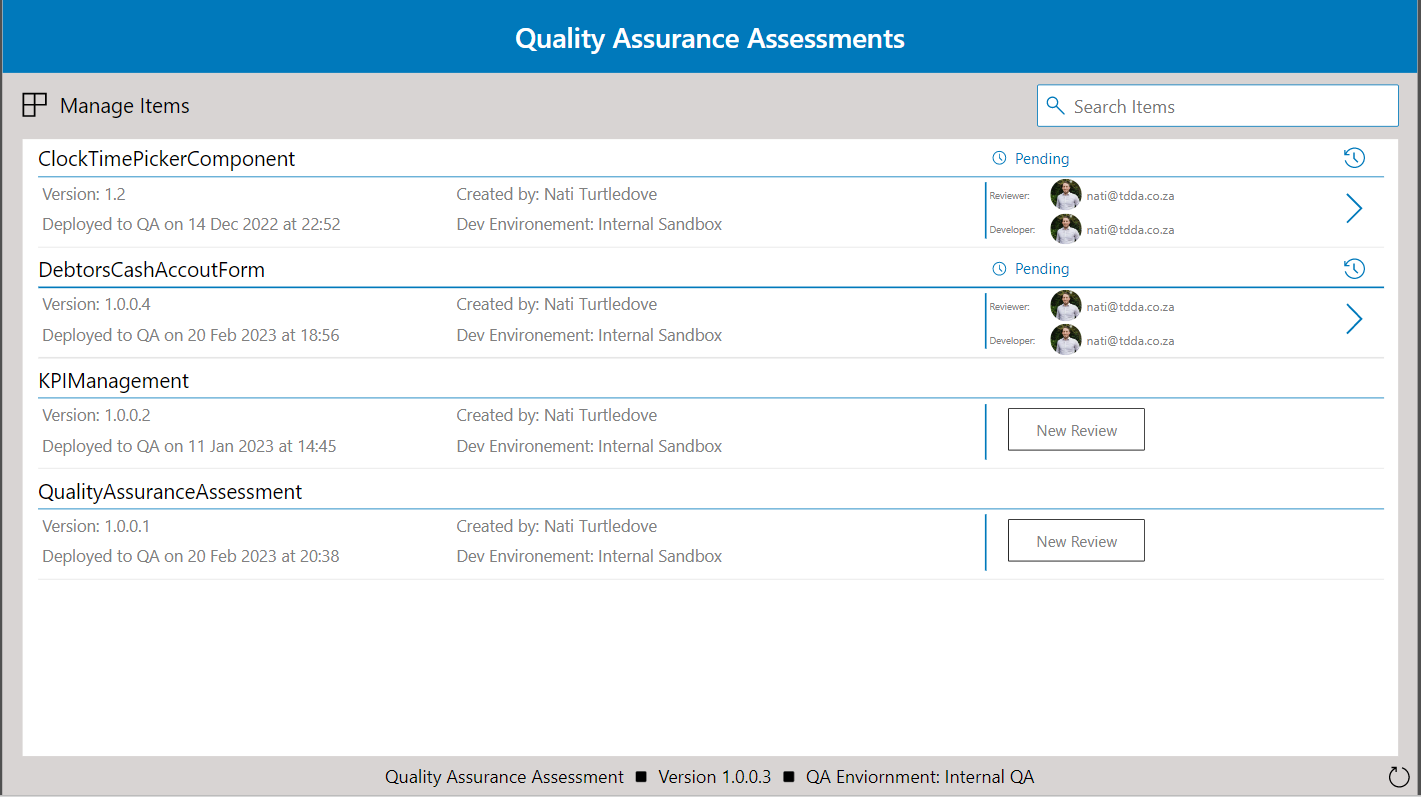Click developer avatar on ClockTimePickerComponent

coord(1066,229)
